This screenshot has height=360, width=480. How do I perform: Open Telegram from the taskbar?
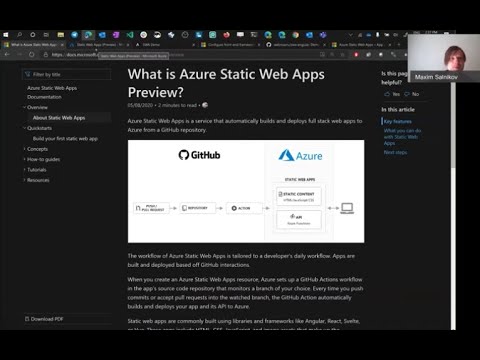[x=75, y=35]
